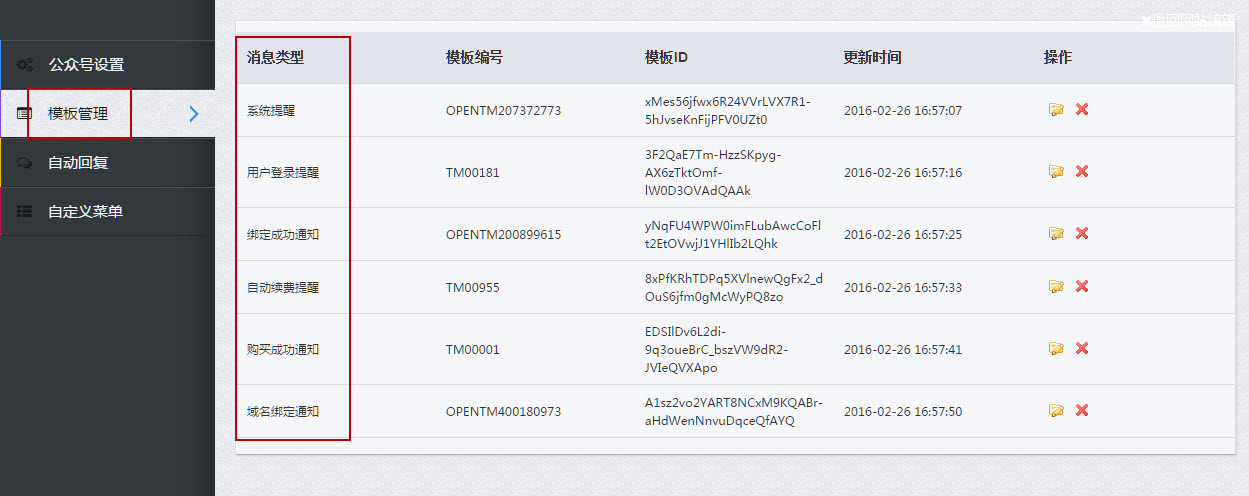Edit the 购买成功通知 template
Image resolution: width=1249 pixels, height=496 pixels.
(x=1056, y=349)
